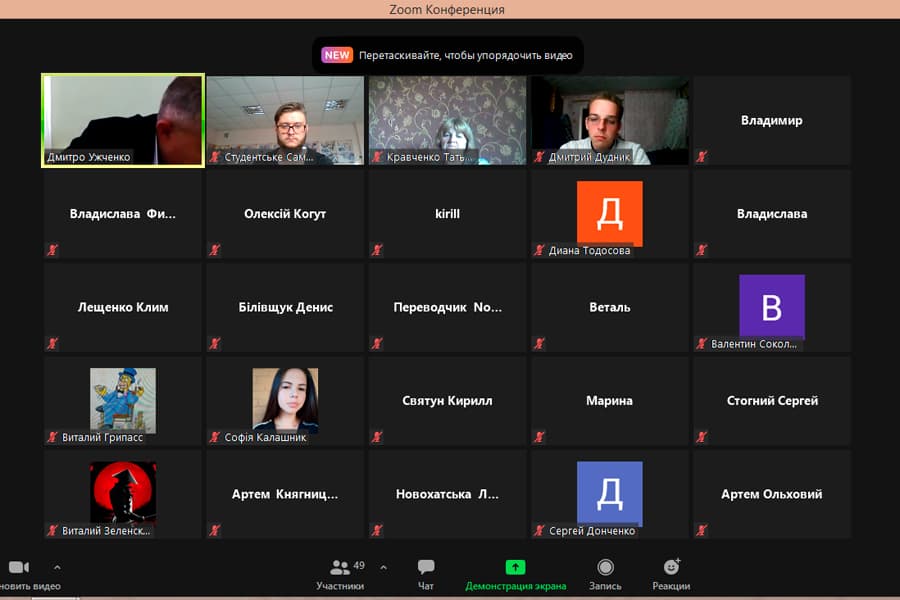This screenshot has width=900, height=600.
Task: Click the name kirill
Action: pyautogui.click(x=447, y=214)
